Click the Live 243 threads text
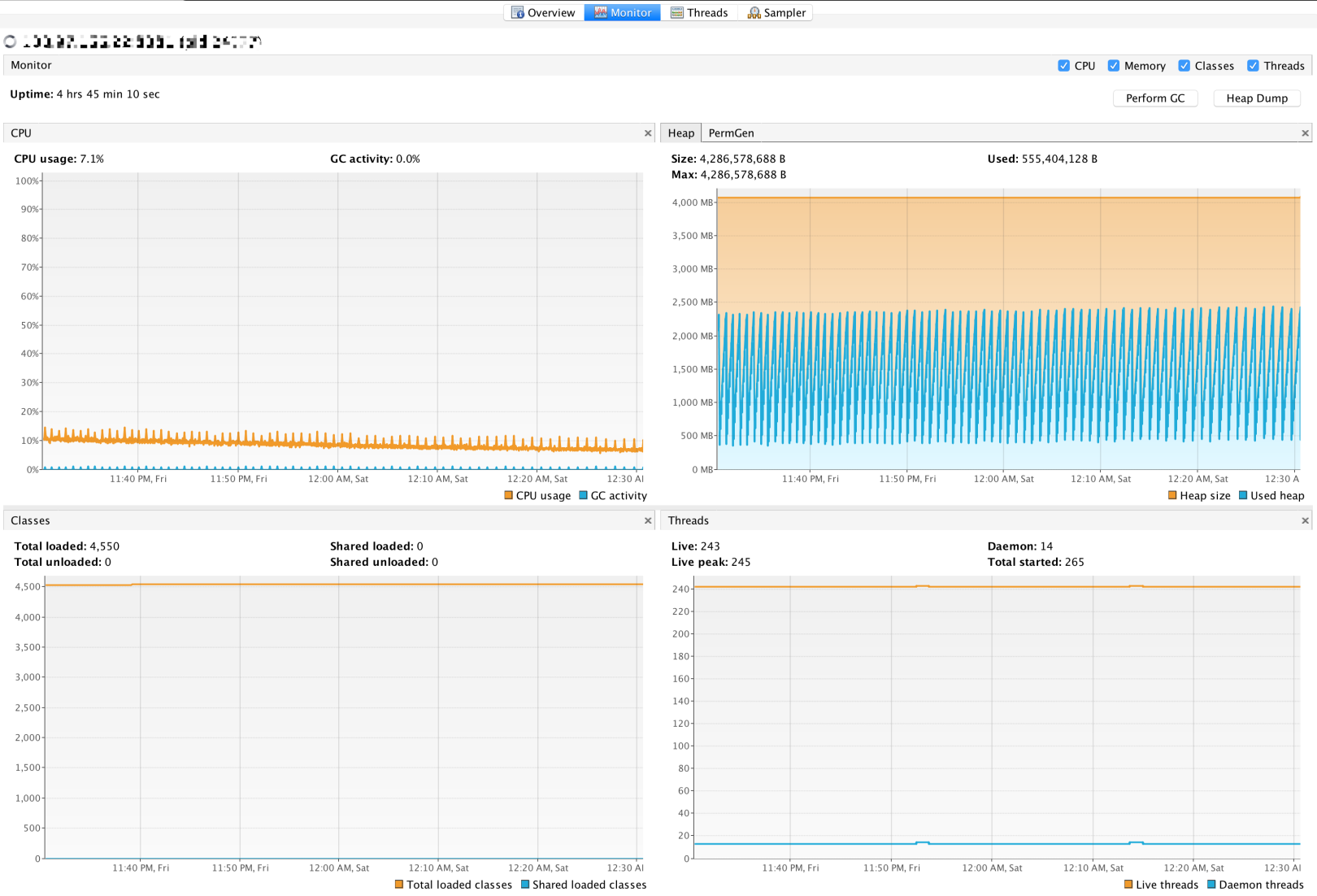The image size is (1317, 896). tap(695, 546)
